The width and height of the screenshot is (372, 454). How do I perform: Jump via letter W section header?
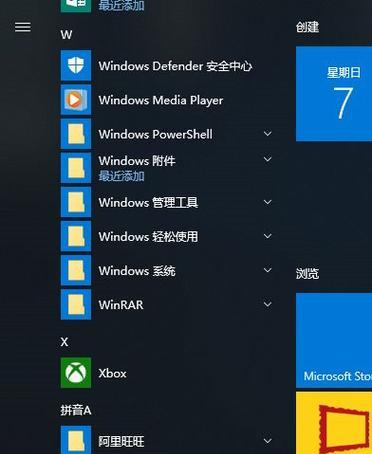point(66,35)
